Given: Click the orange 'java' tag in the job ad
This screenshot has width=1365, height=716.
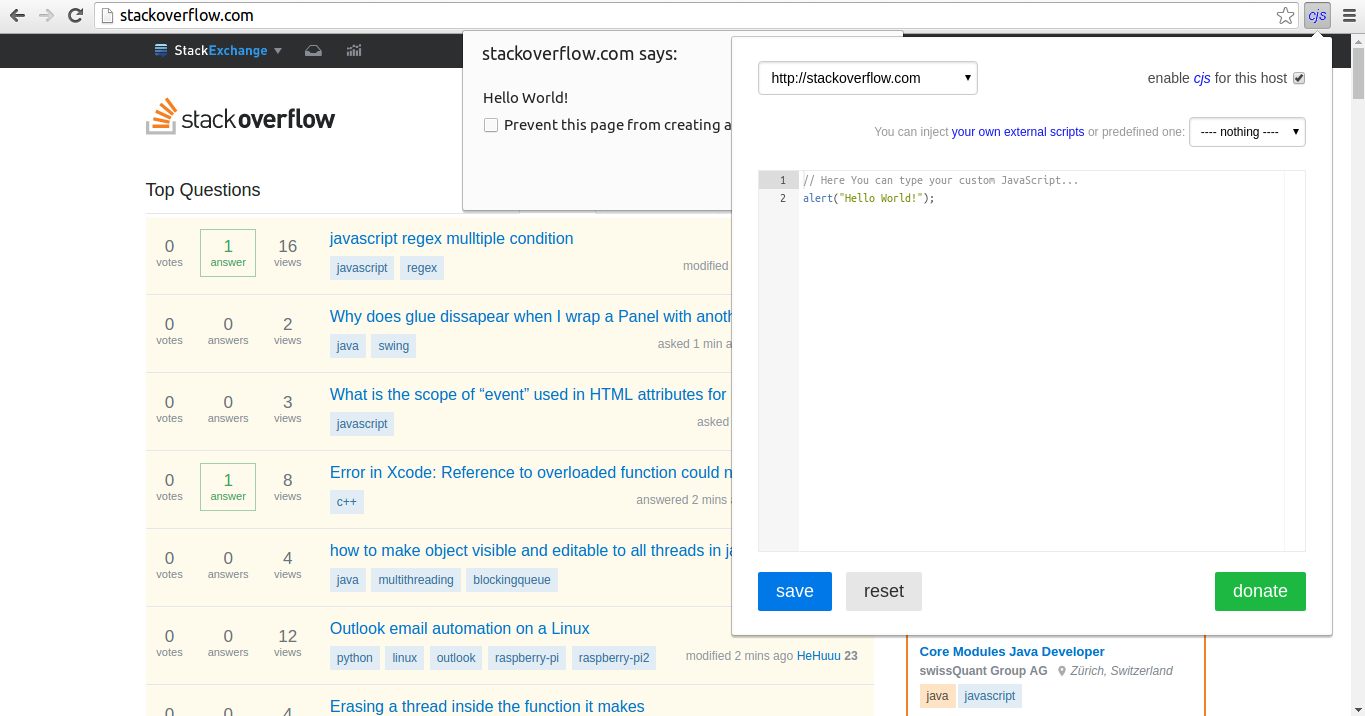Looking at the screenshot, I should pos(937,696).
